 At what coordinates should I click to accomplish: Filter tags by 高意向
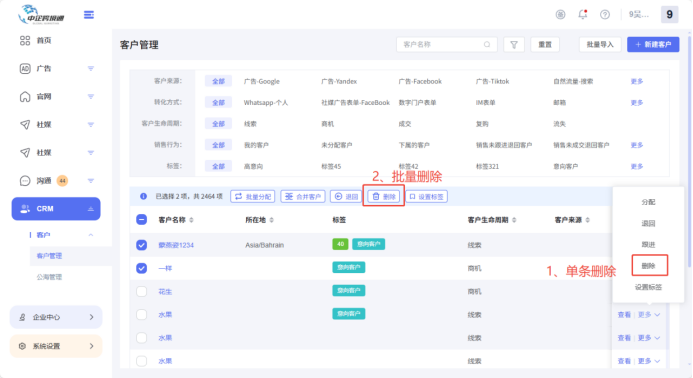[x=253, y=166]
